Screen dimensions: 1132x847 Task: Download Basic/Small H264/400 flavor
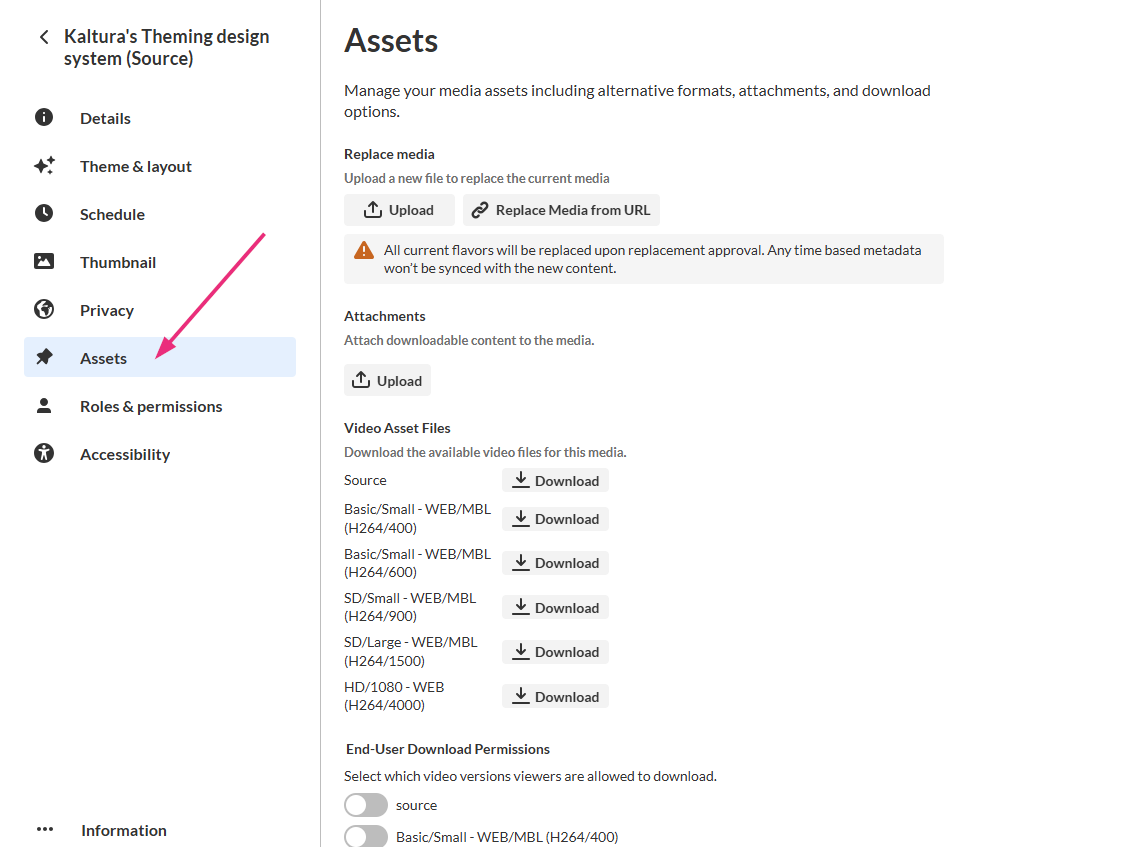555,519
